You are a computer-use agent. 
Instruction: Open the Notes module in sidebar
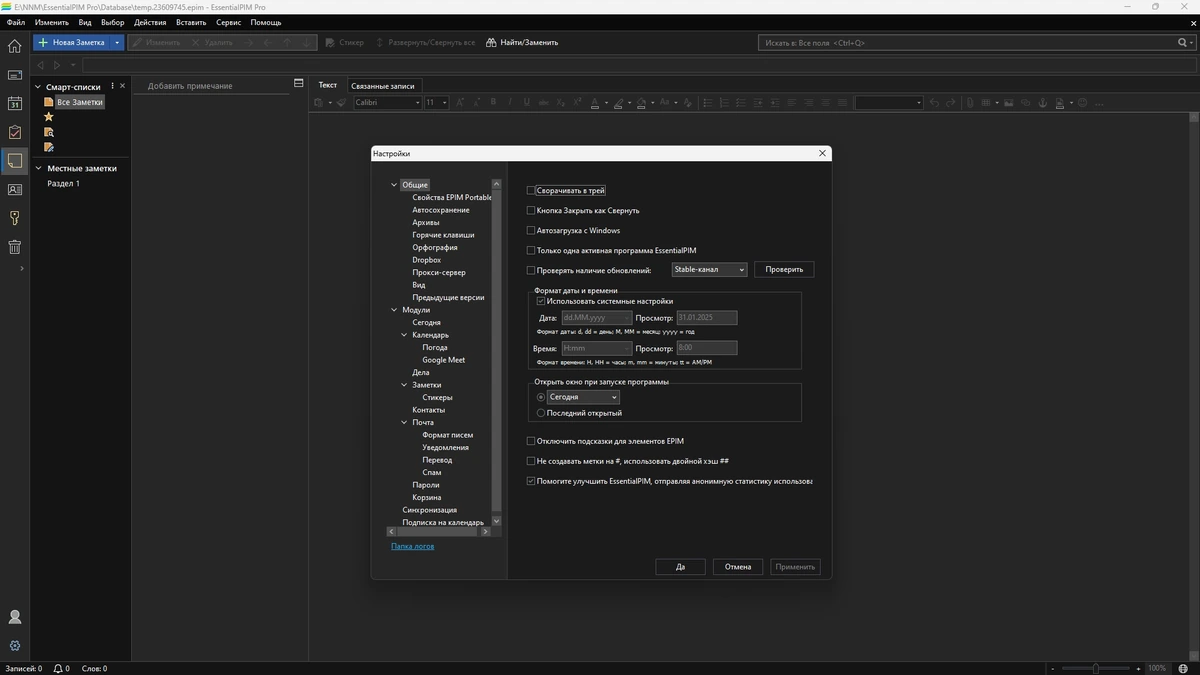pyautogui.click(x=14, y=160)
